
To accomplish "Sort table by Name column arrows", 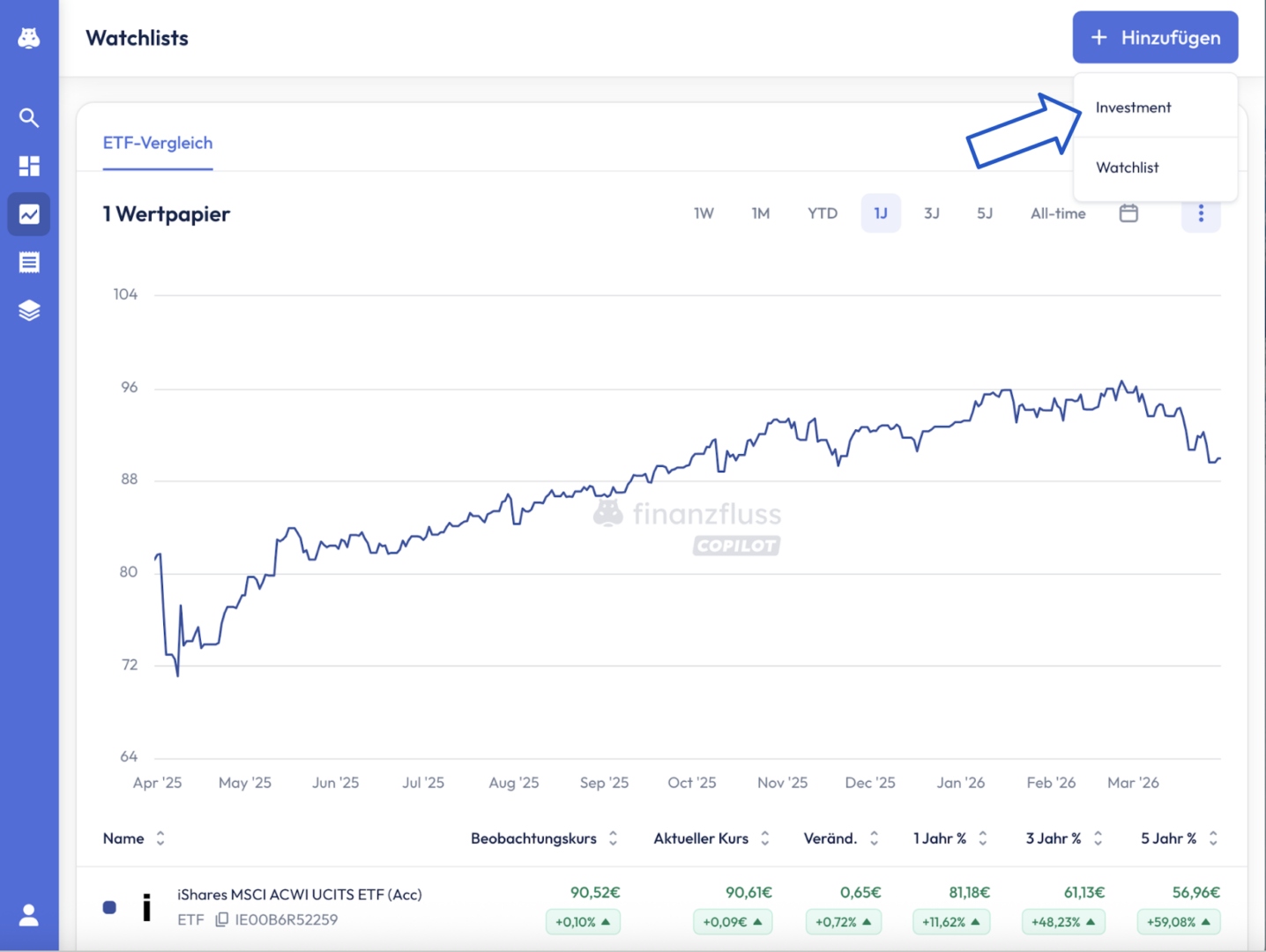I will (x=160, y=838).
